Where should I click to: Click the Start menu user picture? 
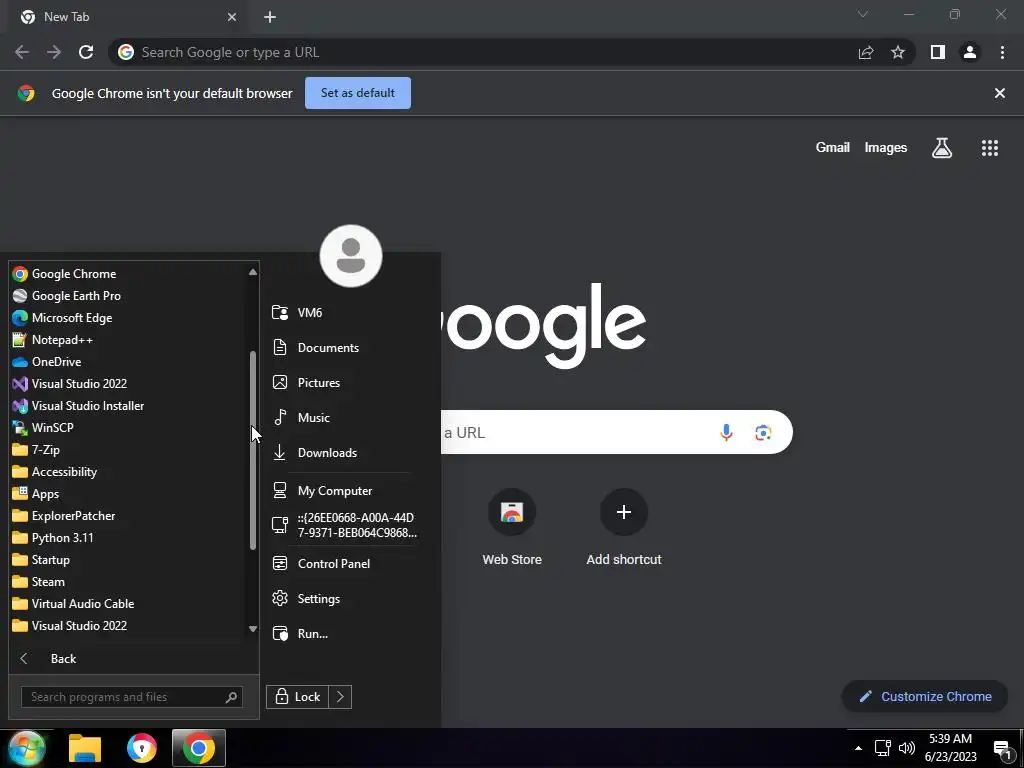[351, 256]
